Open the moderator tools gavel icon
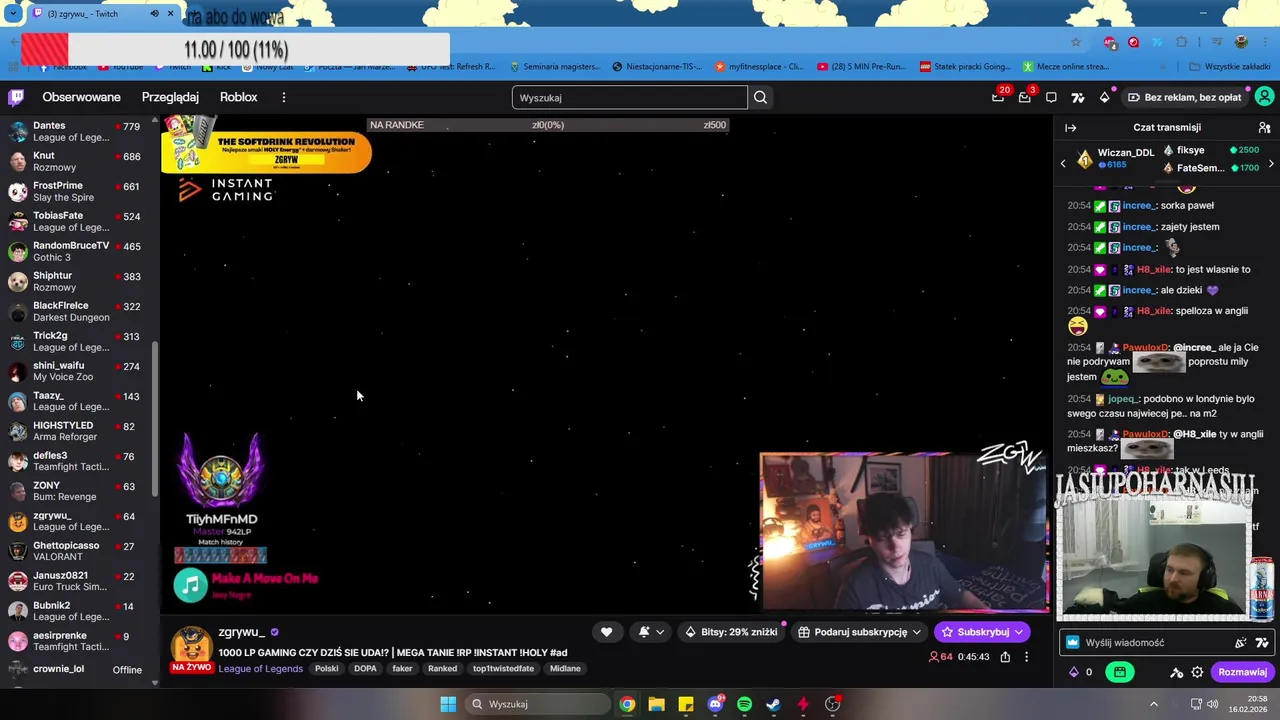Image resolution: width=1280 pixels, height=720 pixels. pyautogui.click(x=1177, y=672)
